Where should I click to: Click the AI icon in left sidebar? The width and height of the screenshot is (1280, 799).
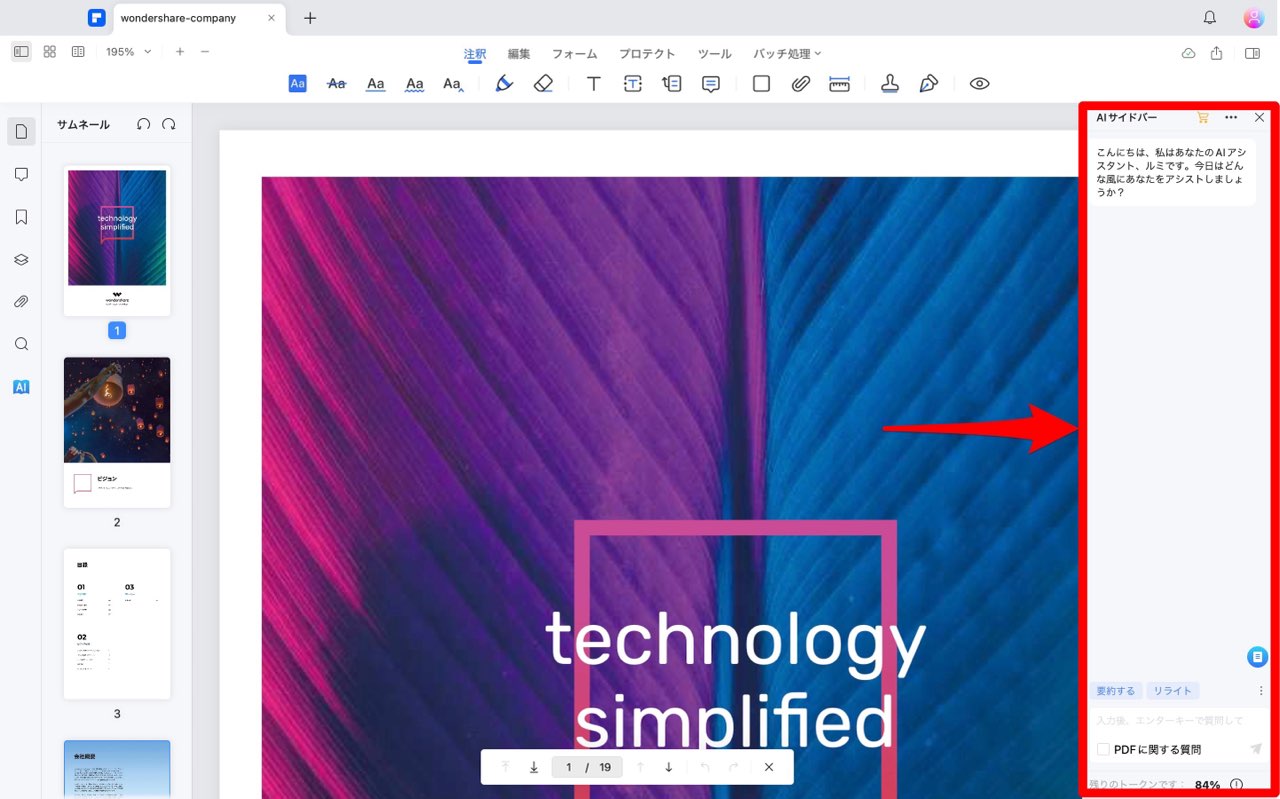[21, 387]
